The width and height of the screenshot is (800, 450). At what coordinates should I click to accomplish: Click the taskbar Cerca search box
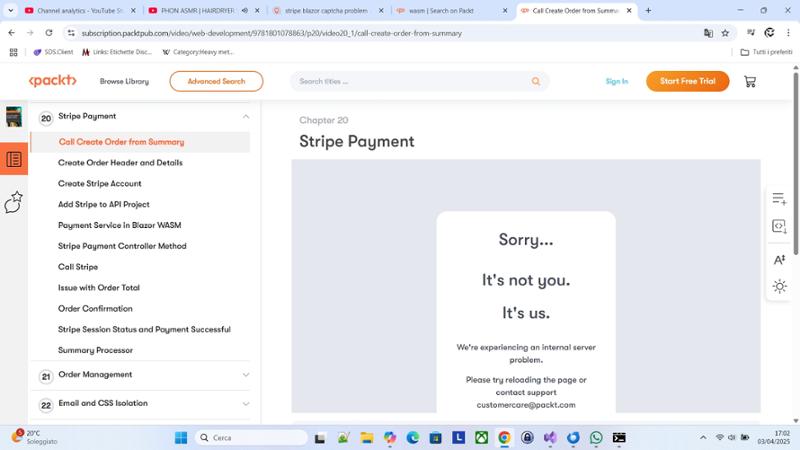(252, 438)
